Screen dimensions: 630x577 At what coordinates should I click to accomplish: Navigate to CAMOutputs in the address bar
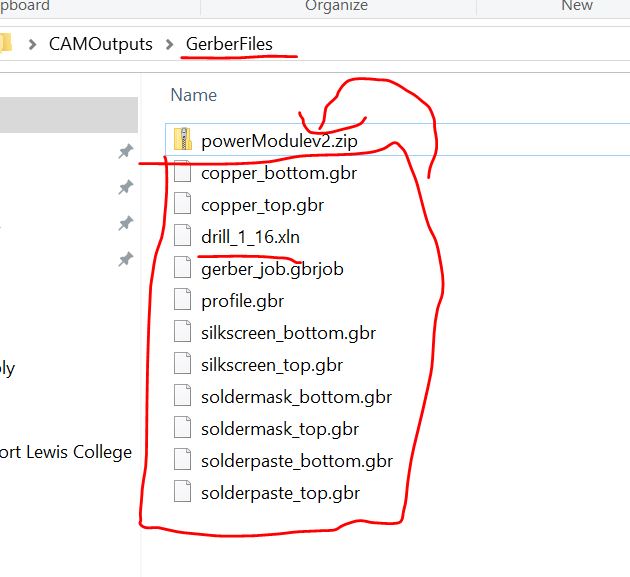click(x=100, y=45)
